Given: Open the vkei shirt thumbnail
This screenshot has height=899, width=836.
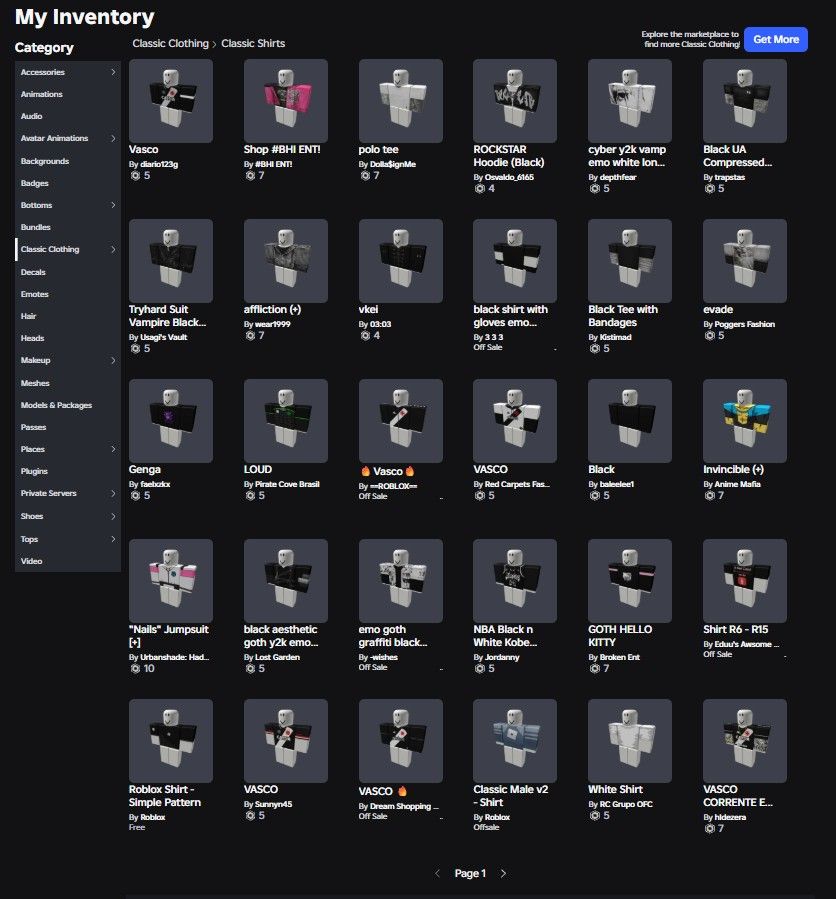Looking at the screenshot, I should (x=401, y=260).
